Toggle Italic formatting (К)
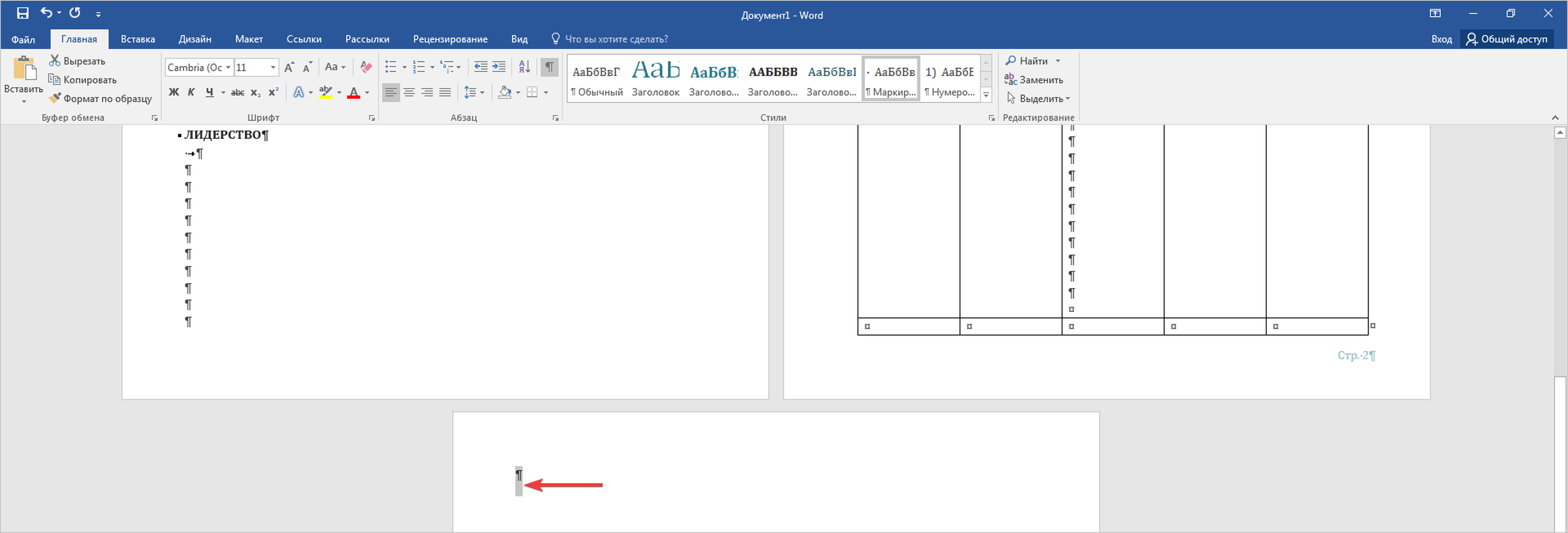The image size is (1568, 533). 191,93
